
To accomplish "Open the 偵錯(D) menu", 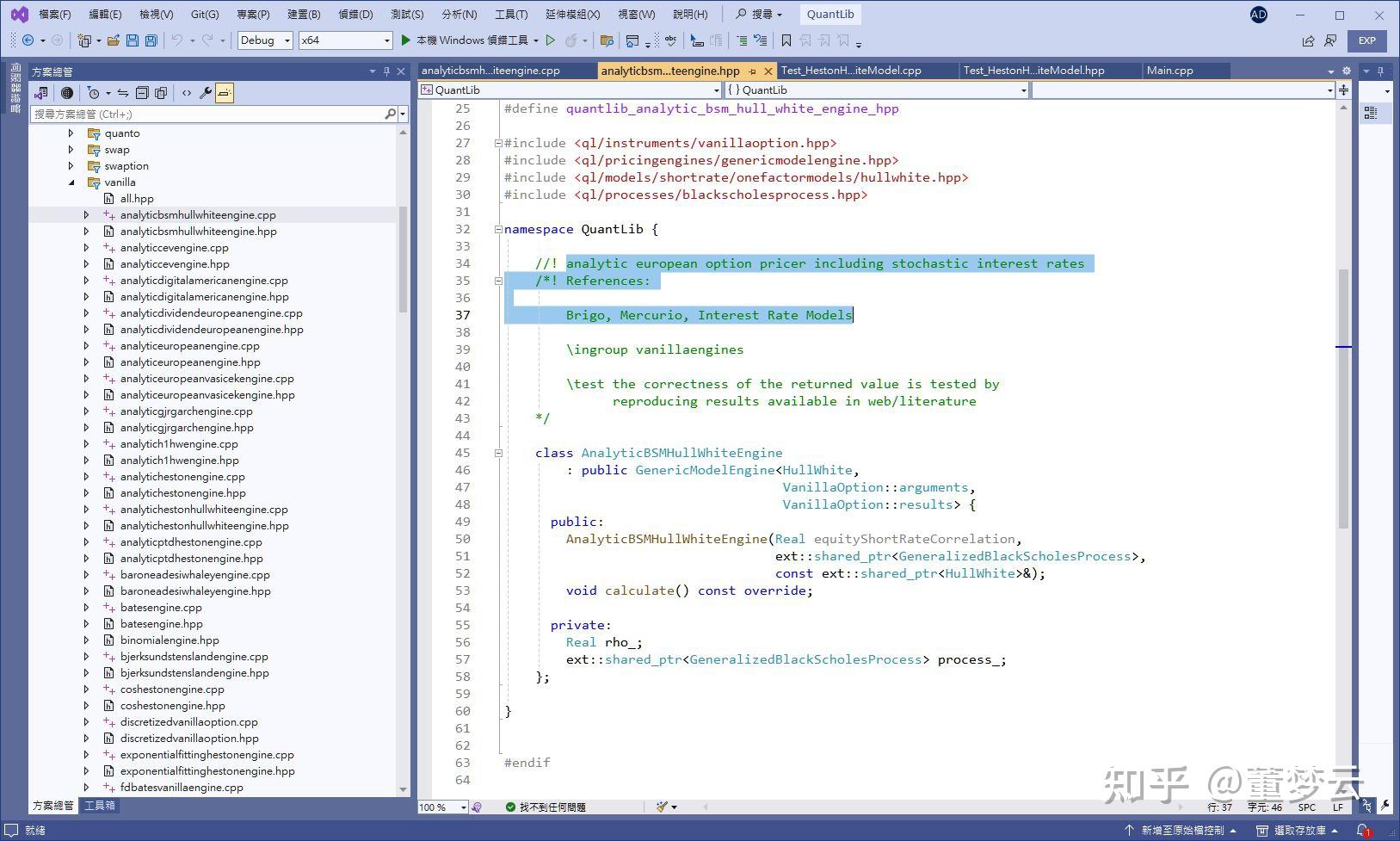I will coord(355,15).
